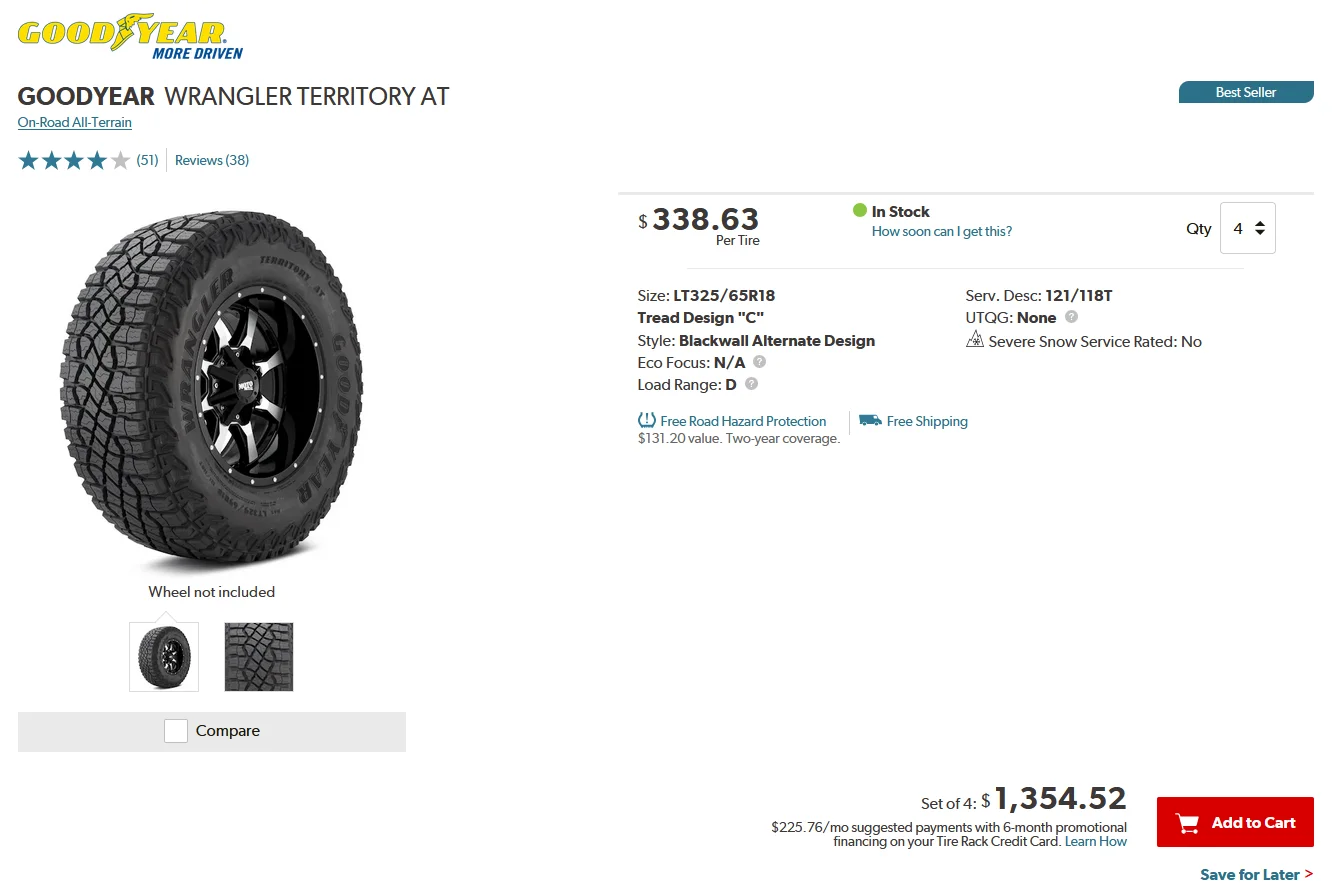
Task: Click the five-star rating icons
Action: coord(74,160)
